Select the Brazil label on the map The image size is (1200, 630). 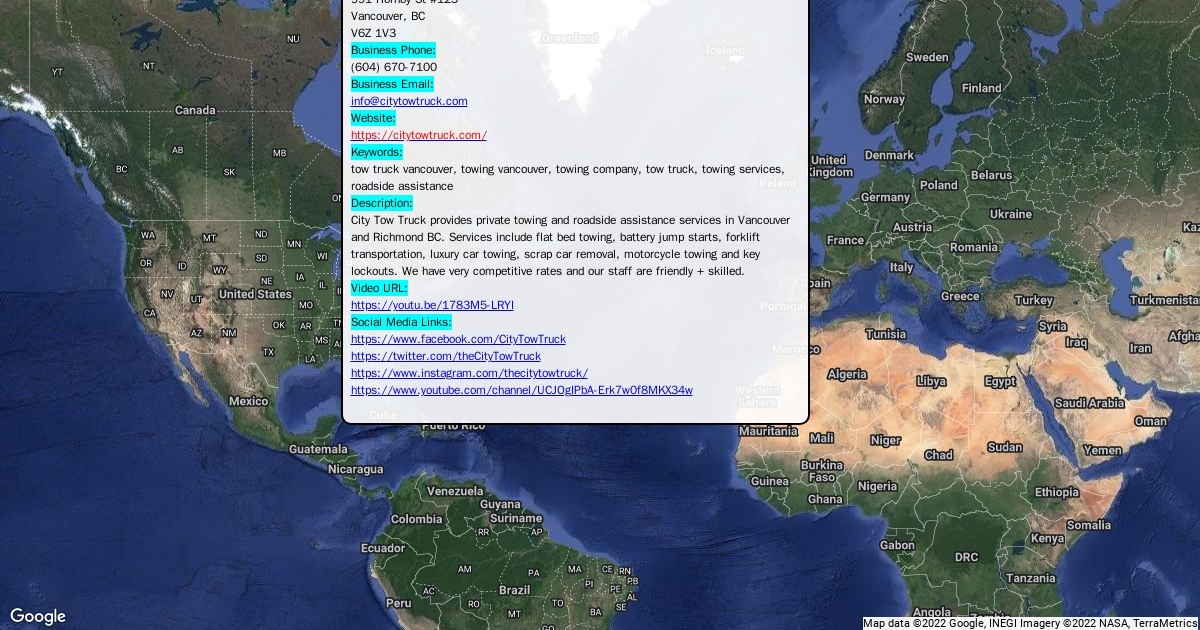[x=514, y=590]
